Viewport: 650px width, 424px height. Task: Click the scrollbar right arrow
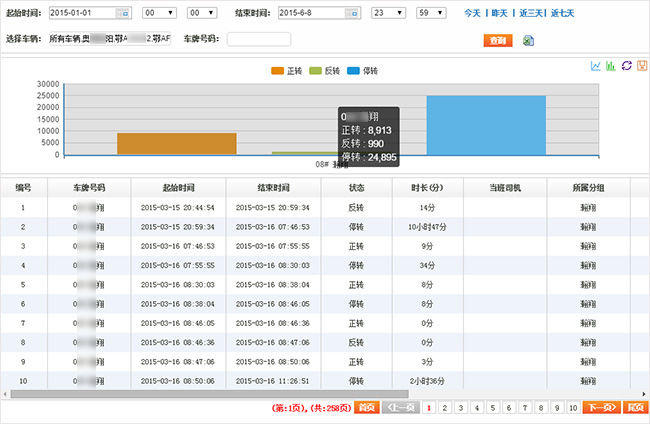coord(644,394)
